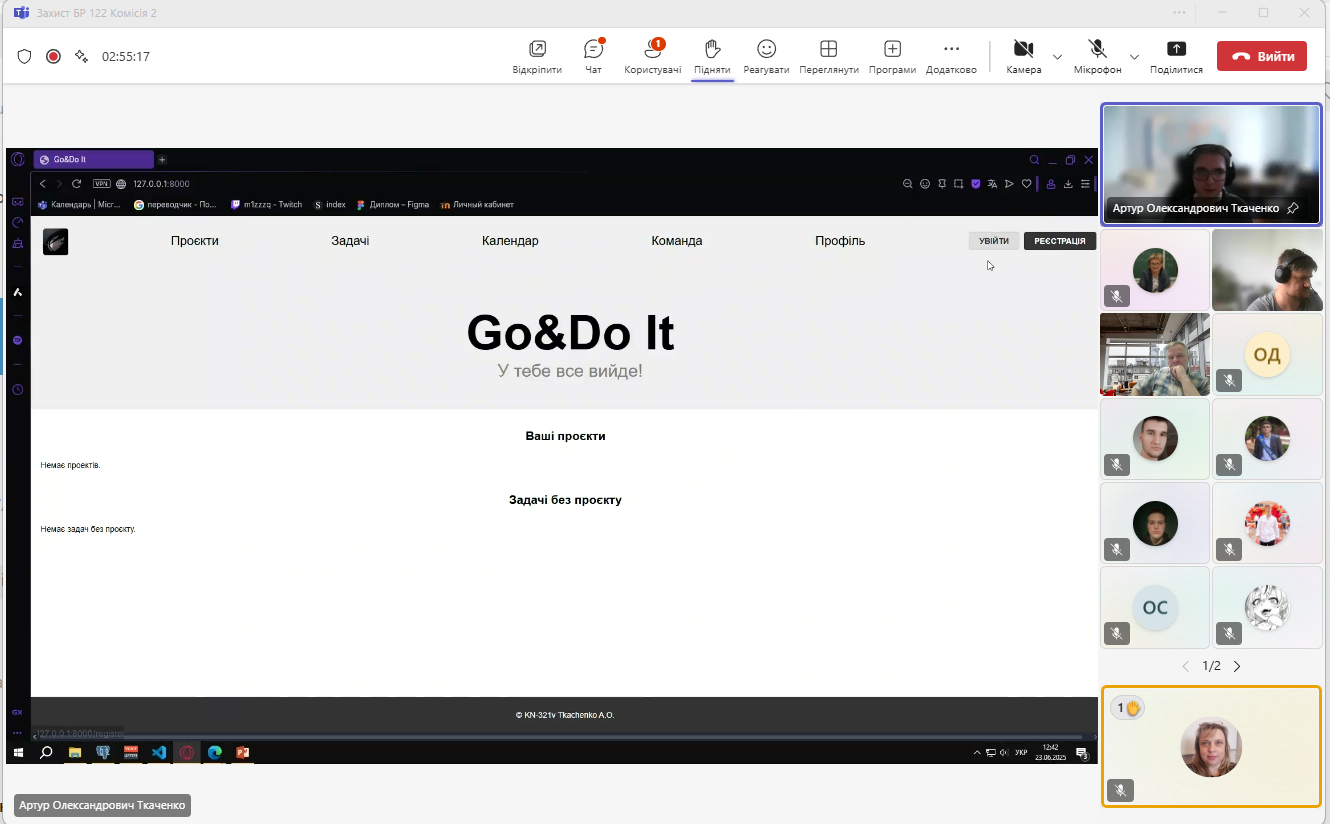Screen dimensions: 1330x824
Task: Open the Відкріпити pop-out button
Action: [x=537, y=56]
